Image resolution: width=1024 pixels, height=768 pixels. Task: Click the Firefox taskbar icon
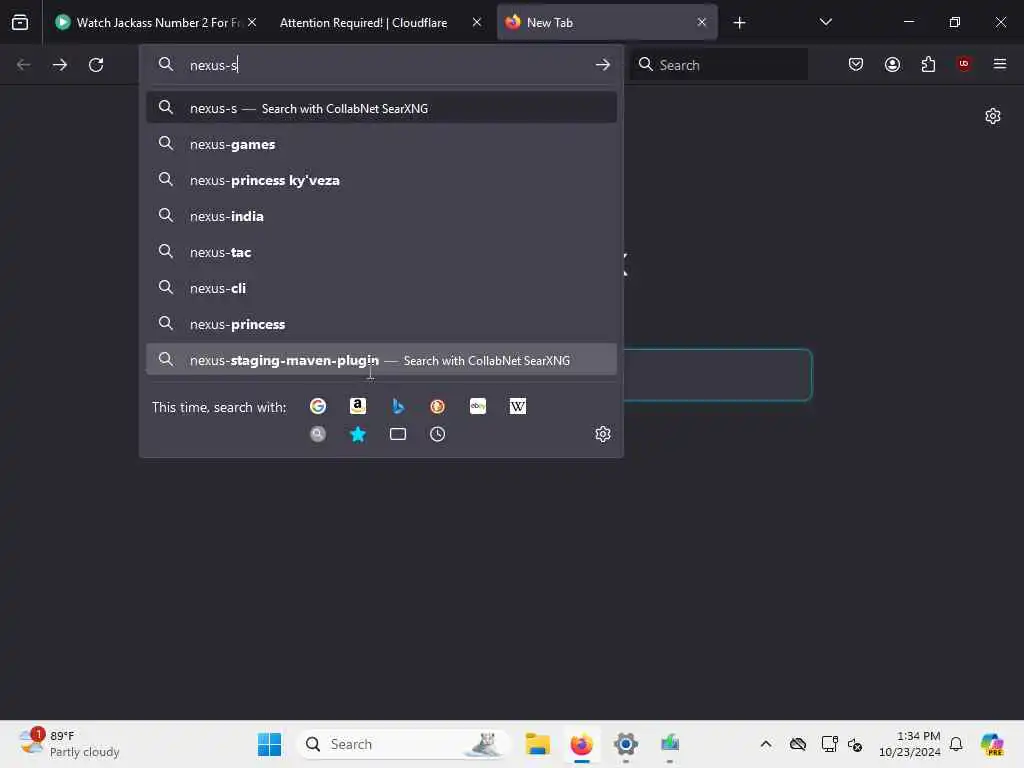[x=581, y=744]
